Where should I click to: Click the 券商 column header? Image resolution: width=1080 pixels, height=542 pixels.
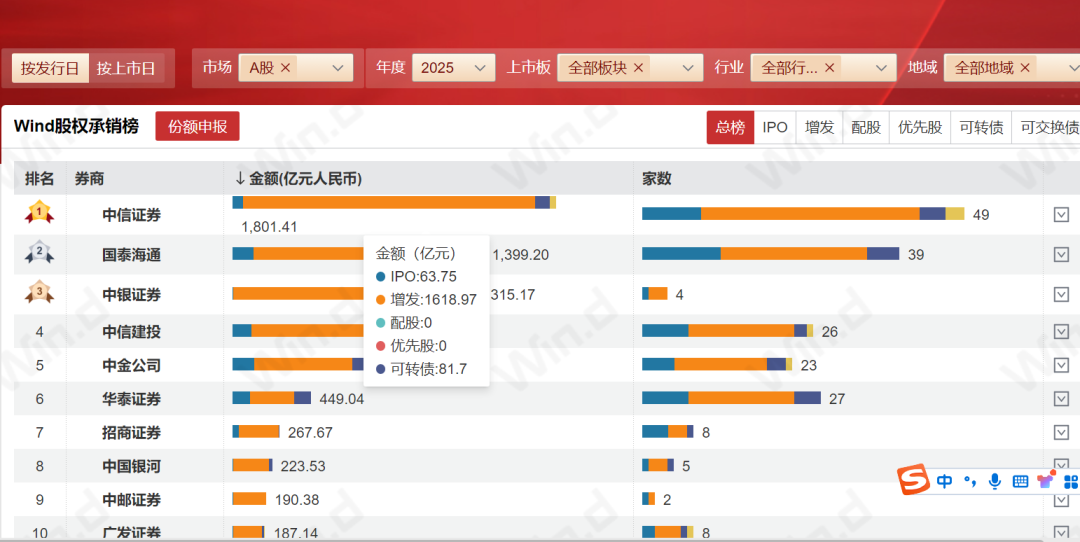pos(90,178)
